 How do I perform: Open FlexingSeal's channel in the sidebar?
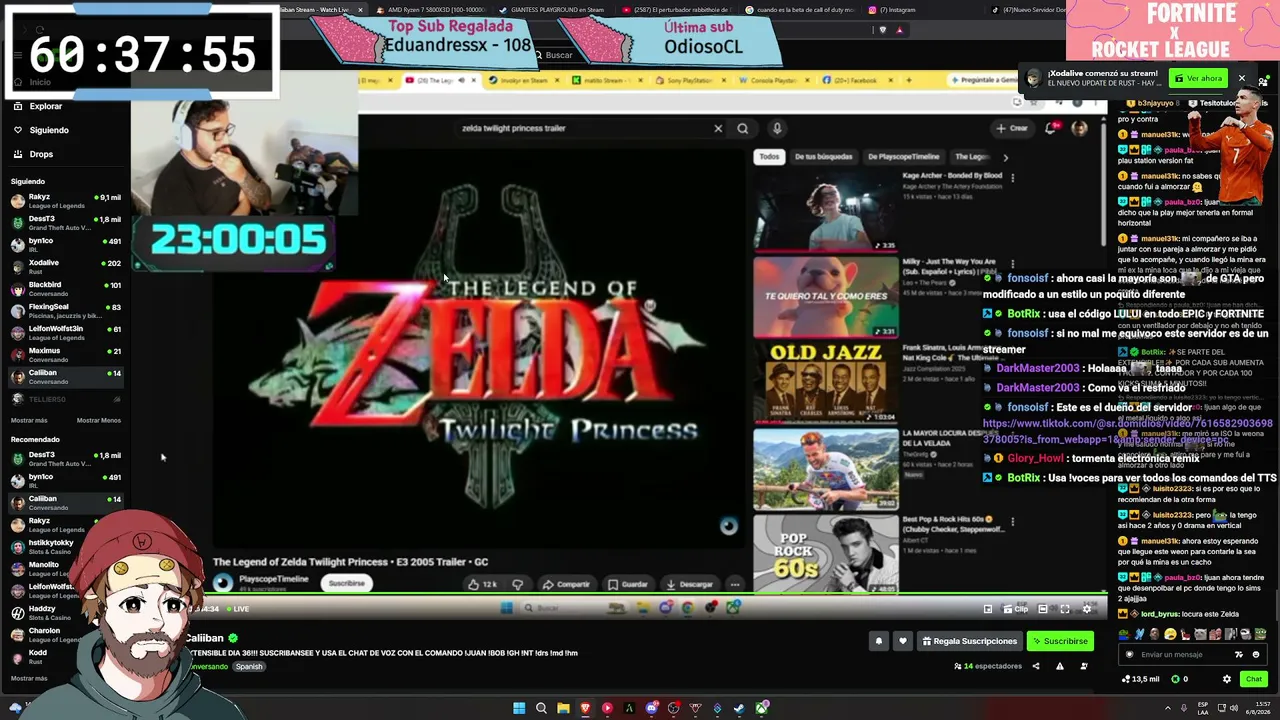coord(65,311)
